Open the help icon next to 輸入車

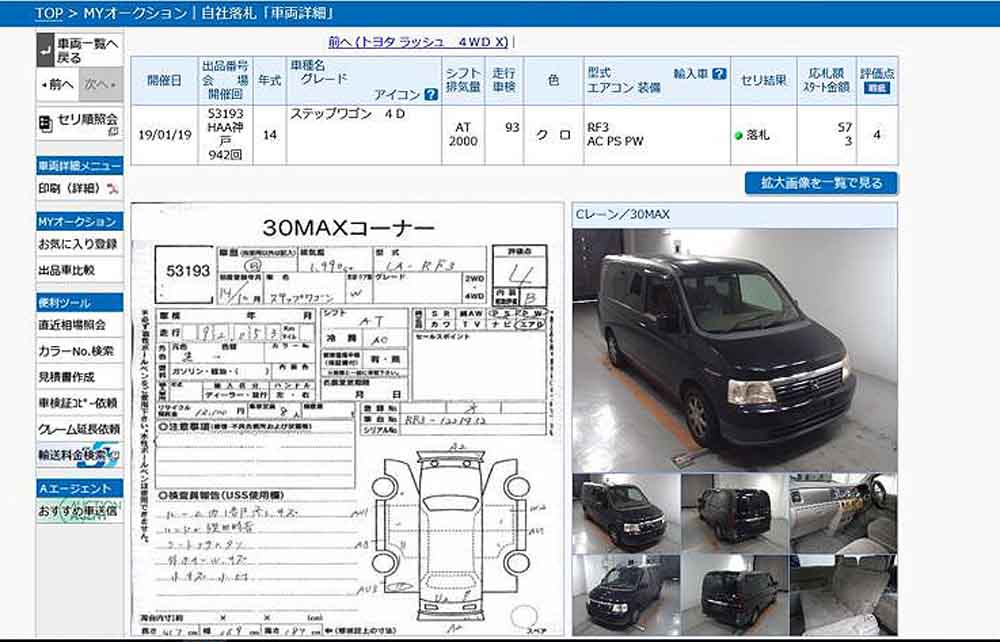point(719,74)
